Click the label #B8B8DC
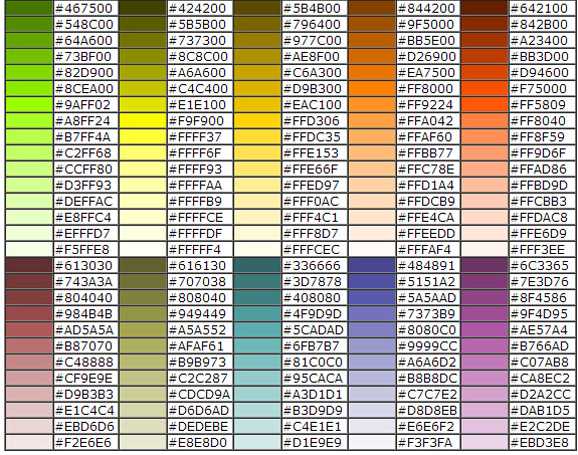Image resolution: width=578 pixels, height=455 pixels. tap(428, 378)
